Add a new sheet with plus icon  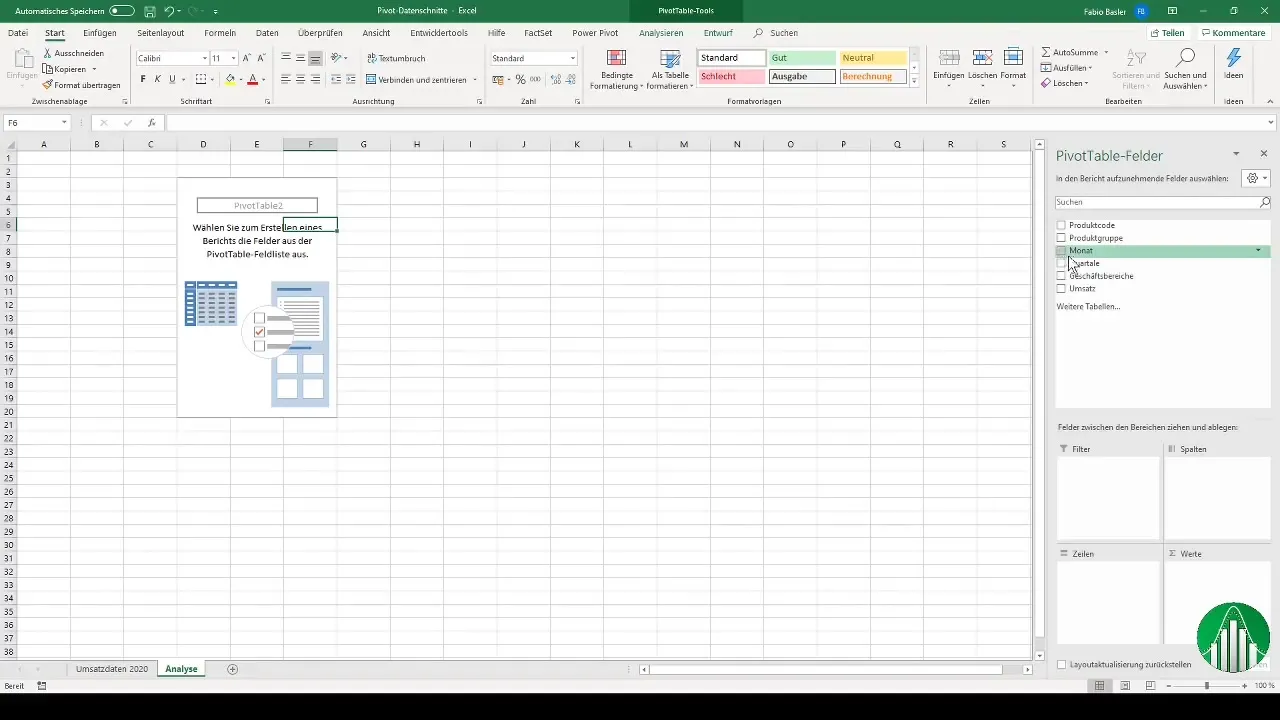(x=233, y=669)
